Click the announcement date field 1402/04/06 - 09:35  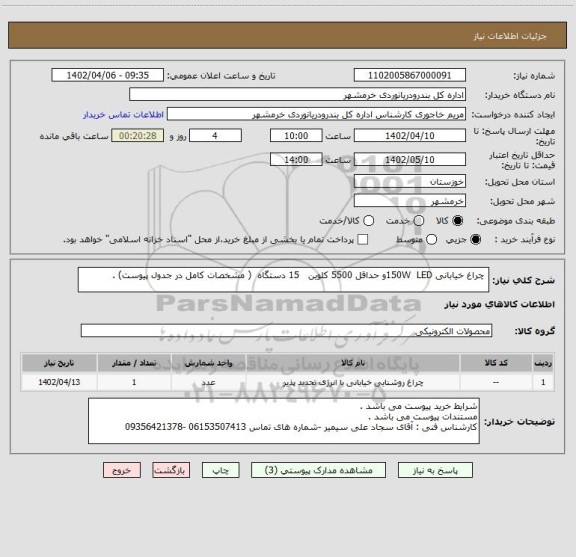pyautogui.click(x=108, y=75)
